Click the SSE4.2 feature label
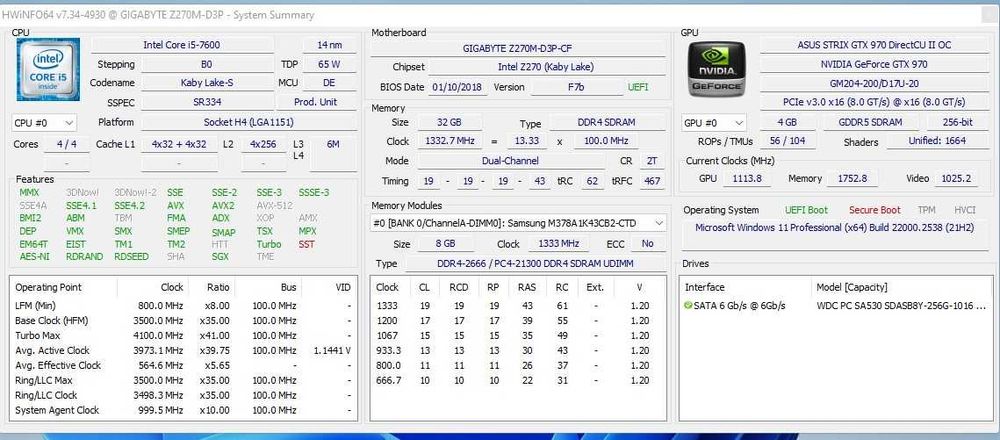Screen dimensions: 1000x440 pyautogui.click(x=129, y=206)
